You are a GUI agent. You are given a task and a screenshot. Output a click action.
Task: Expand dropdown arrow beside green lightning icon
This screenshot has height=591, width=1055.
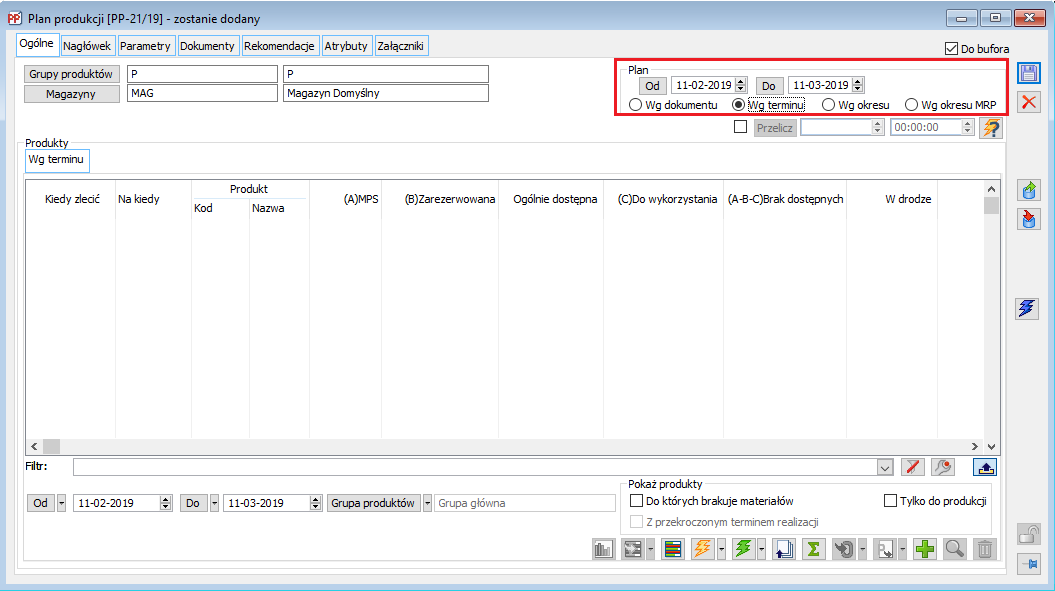click(x=762, y=549)
